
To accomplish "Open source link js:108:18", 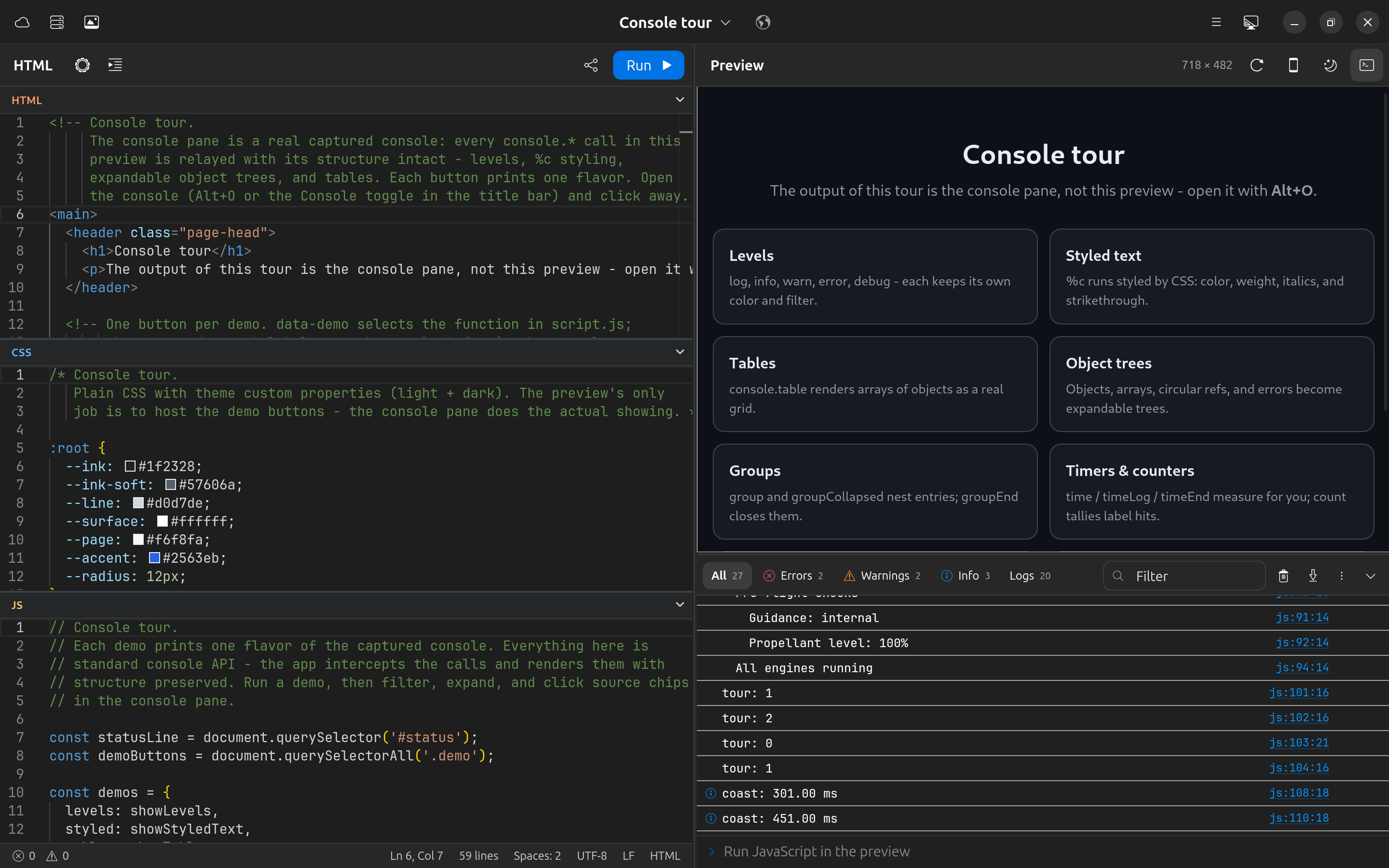I will pos(1298,793).
